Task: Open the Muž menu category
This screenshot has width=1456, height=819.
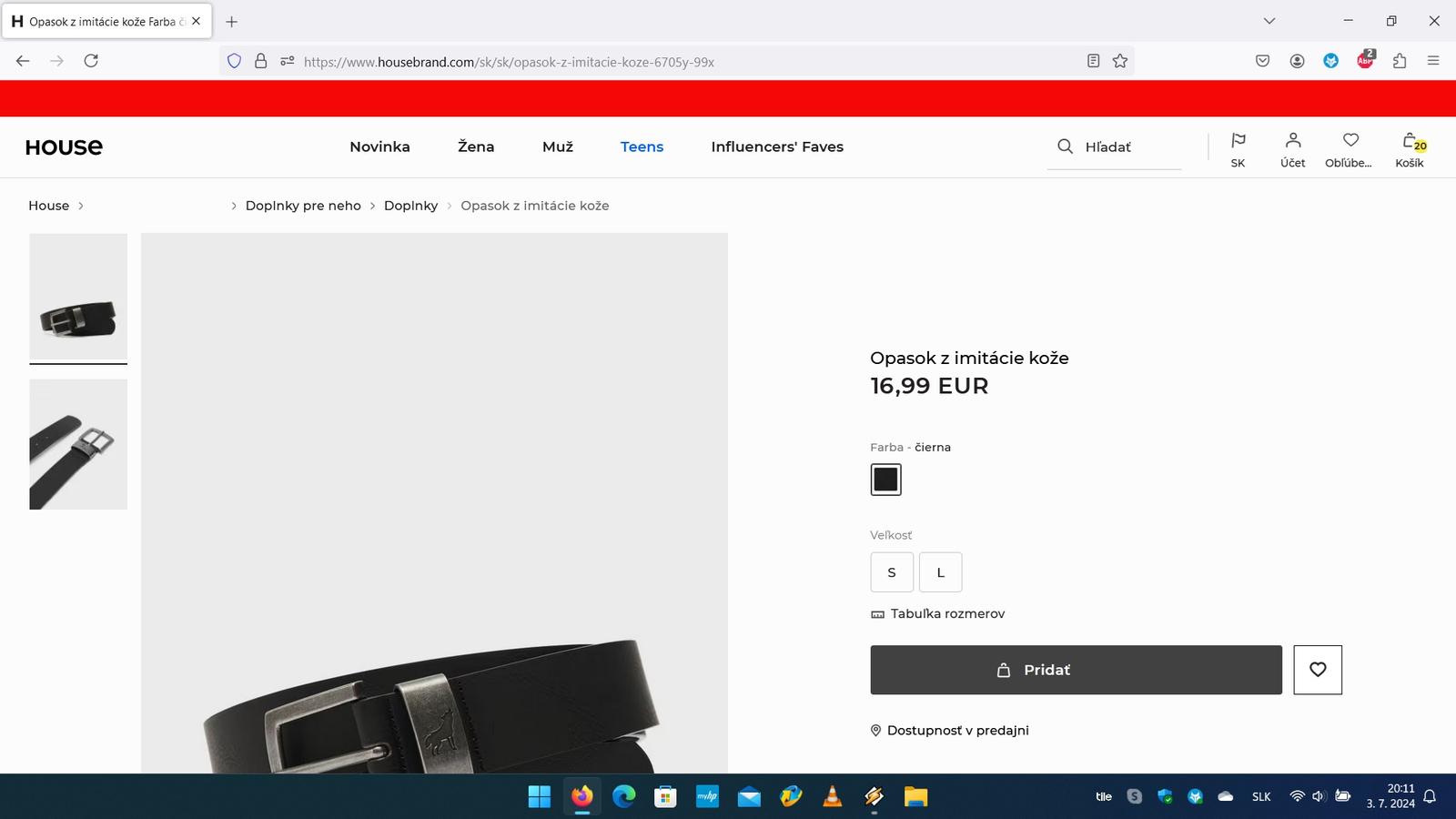Action: click(557, 147)
